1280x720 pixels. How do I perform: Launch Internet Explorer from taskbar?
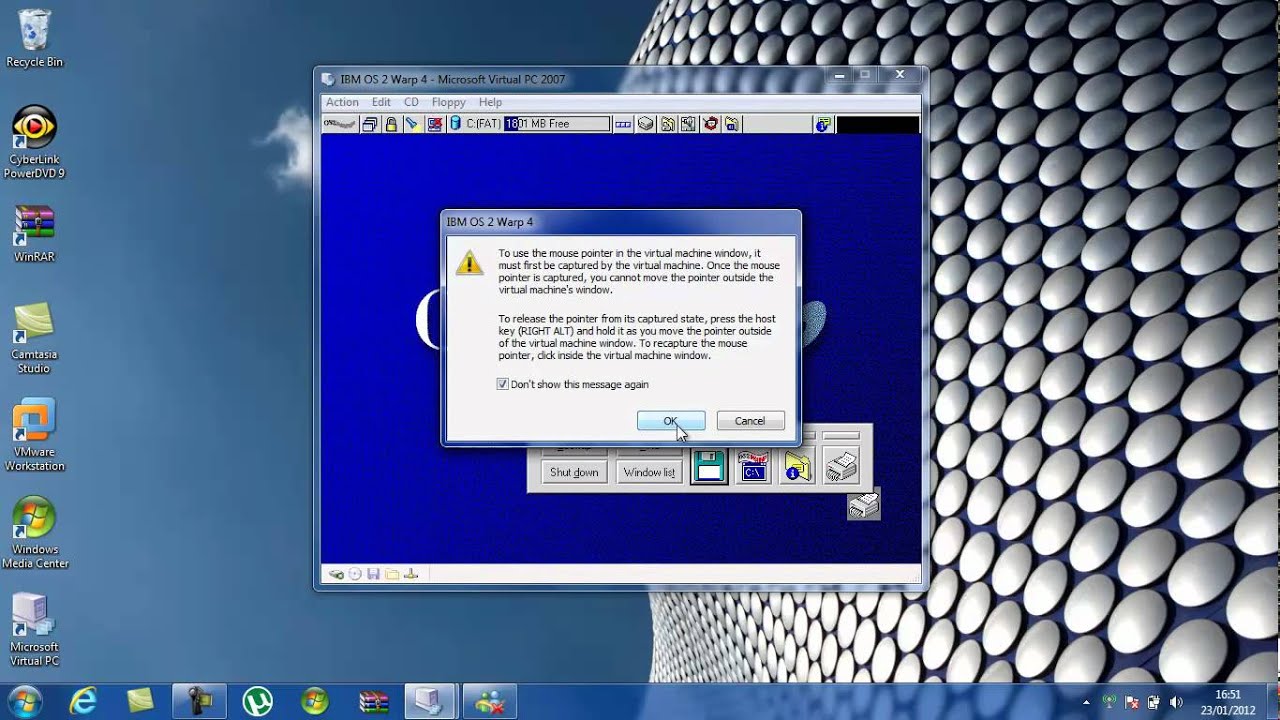[83, 701]
